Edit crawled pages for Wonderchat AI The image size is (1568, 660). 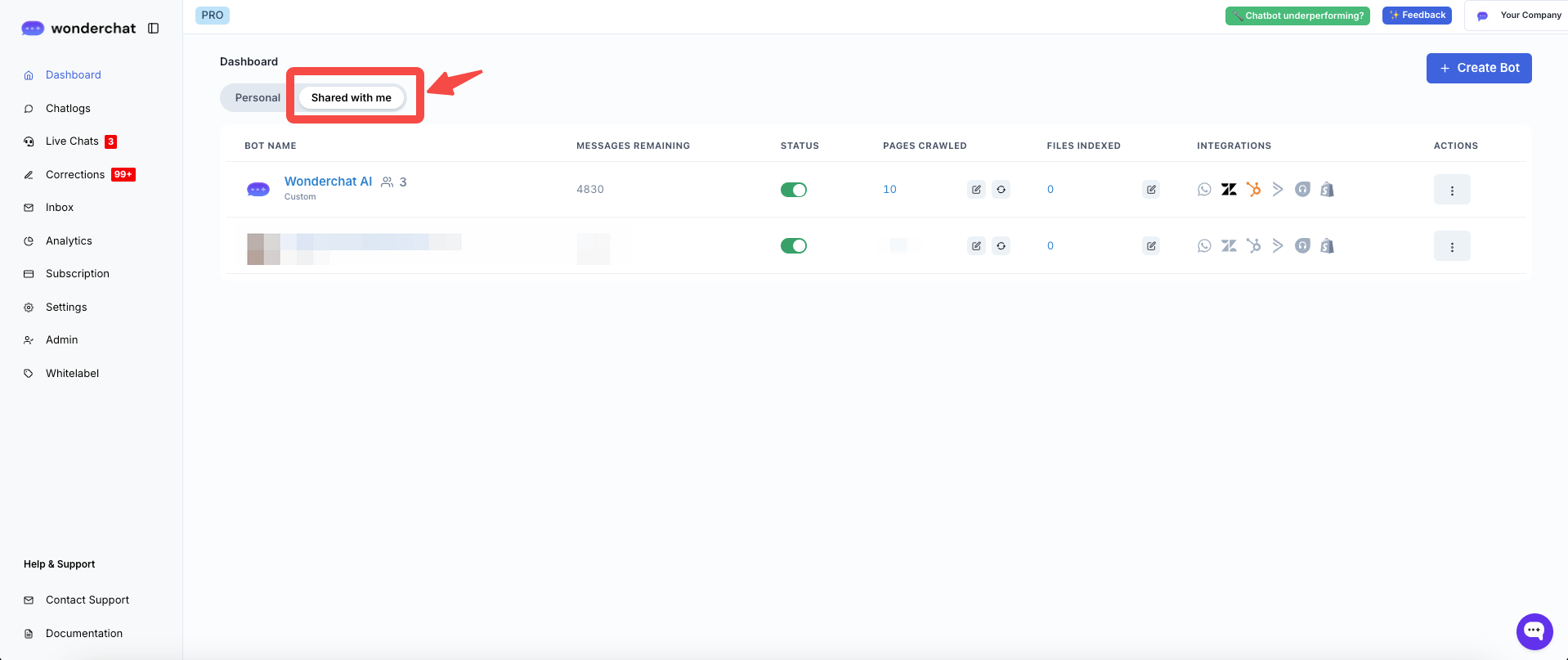tap(976, 190)
